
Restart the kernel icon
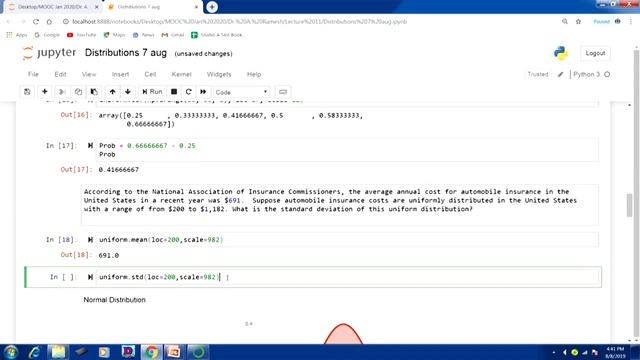coord(188,92)
